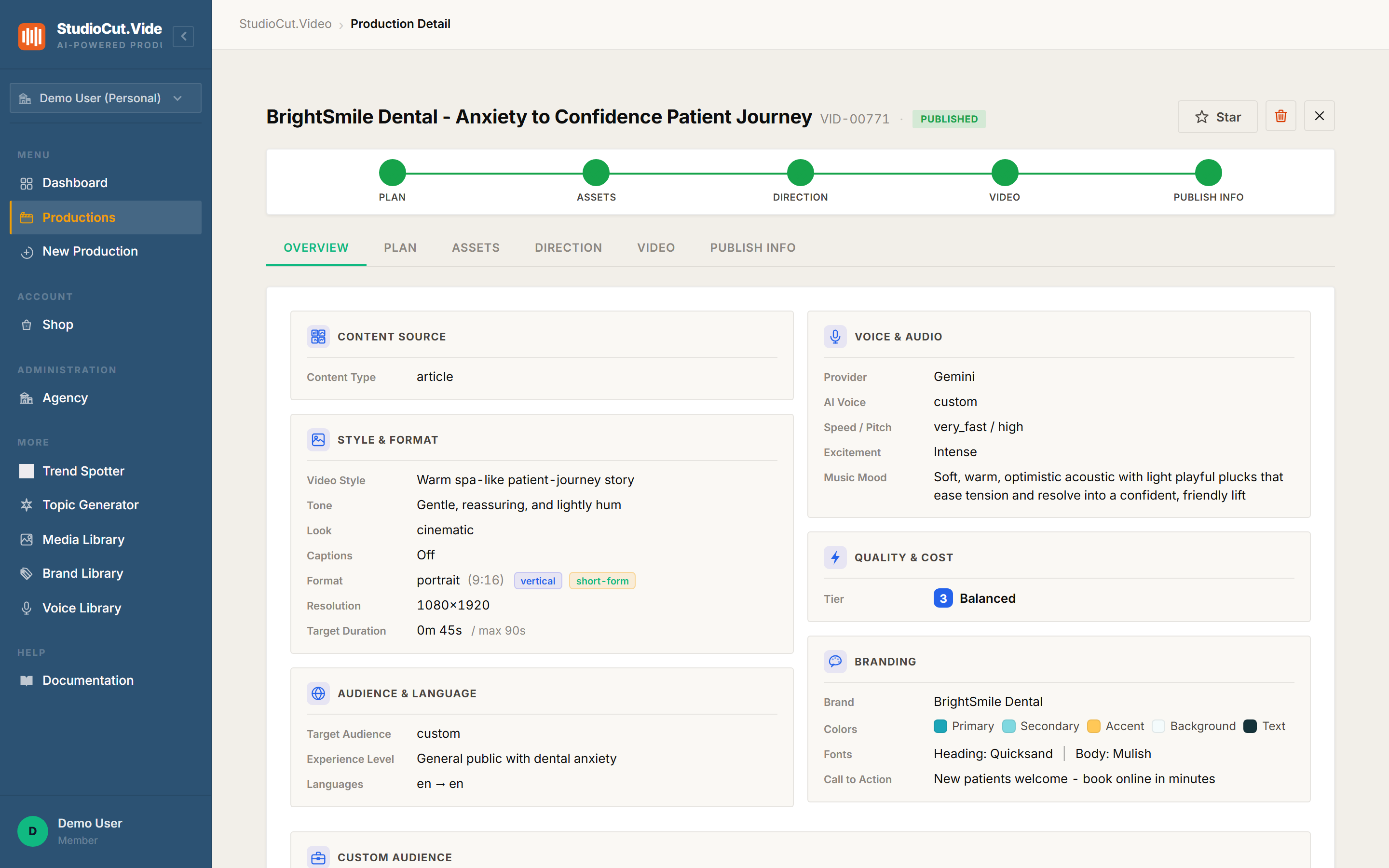The height and width of the screenshot is (868, 1389).
Task: Click the Primary brand color swatch
Action: click(940, 726)
